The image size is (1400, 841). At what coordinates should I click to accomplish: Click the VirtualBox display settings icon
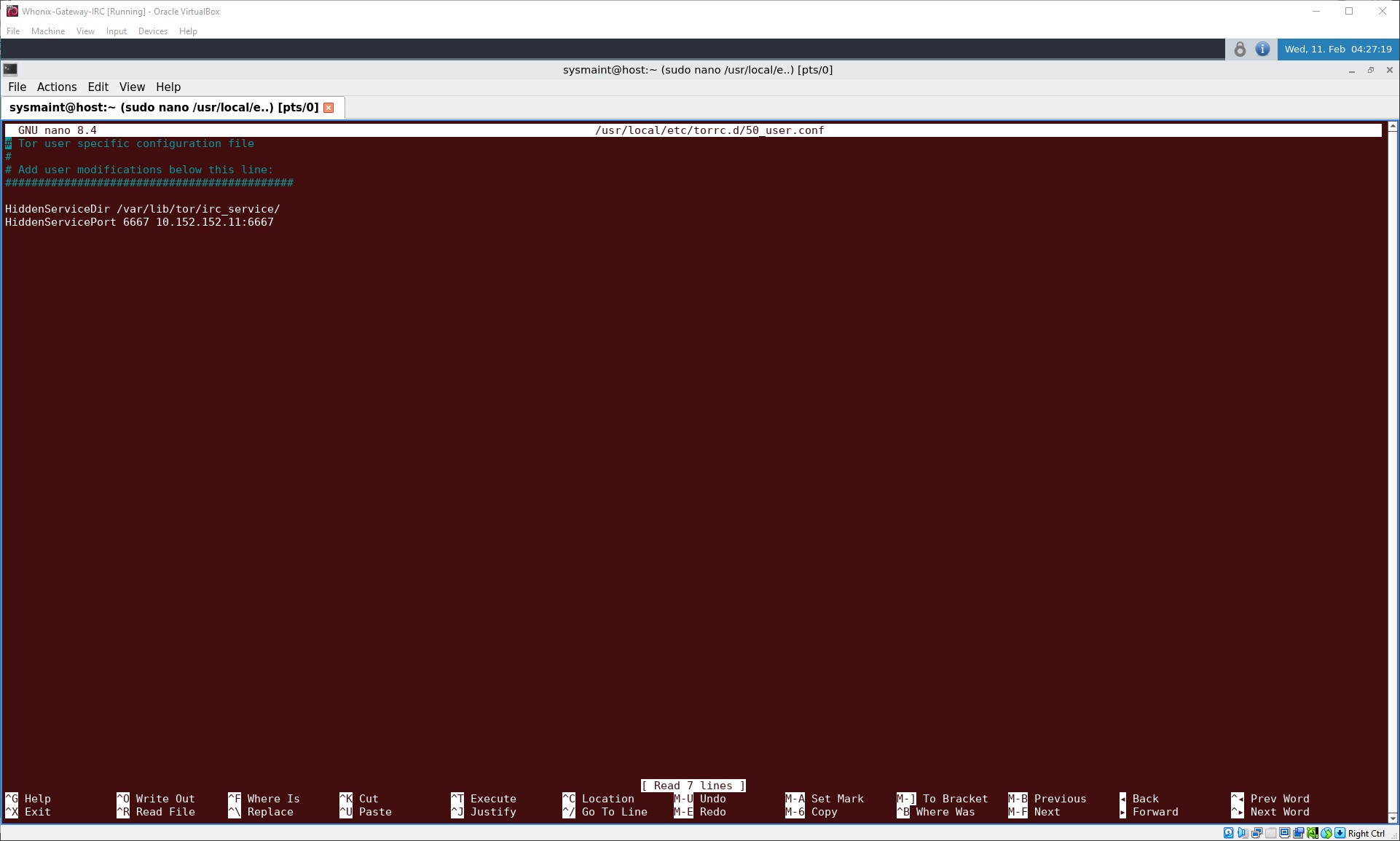[x=1284, y=833]
